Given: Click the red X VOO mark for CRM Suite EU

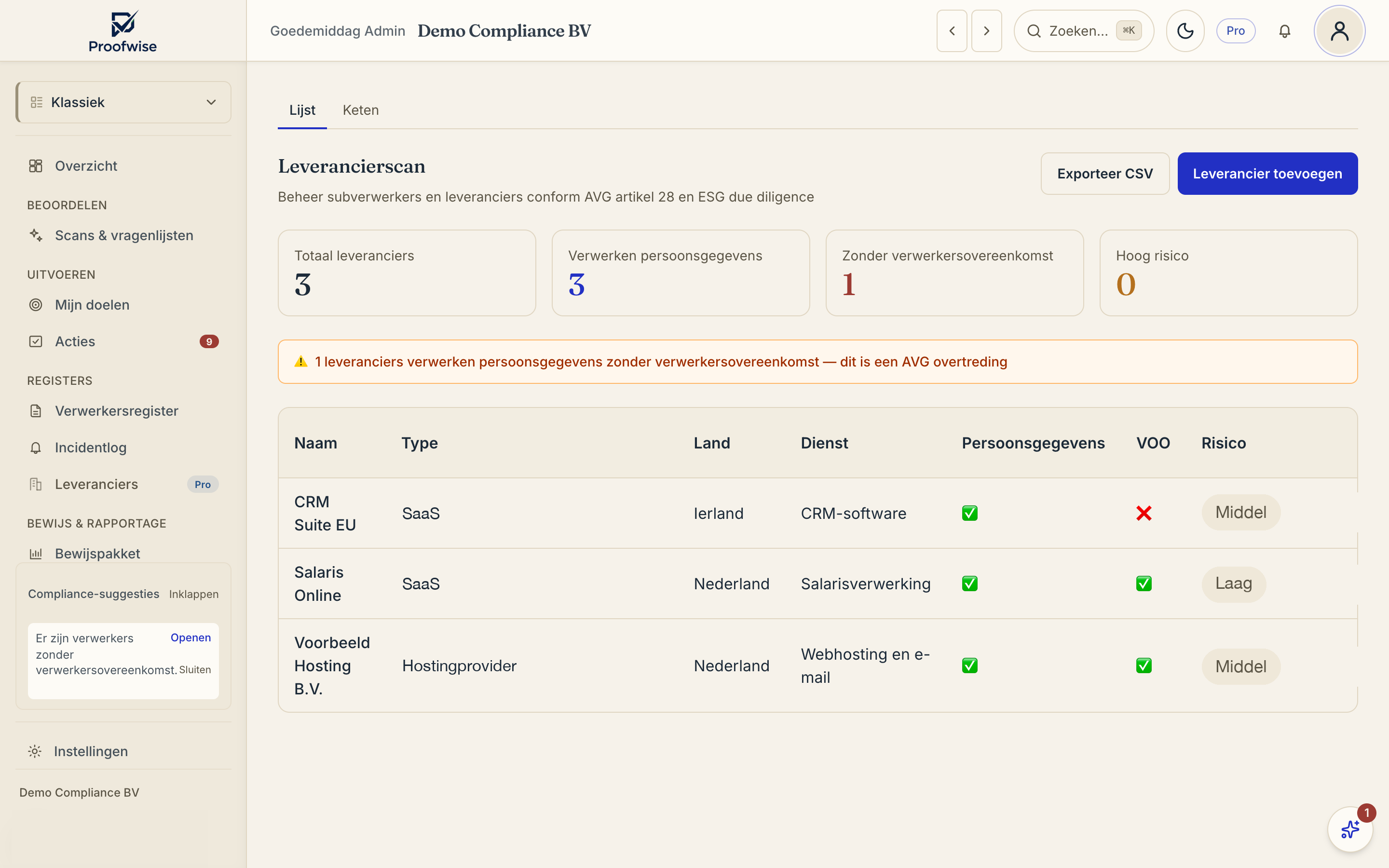Looking at the screenshot, I should tap(1144, 513).
